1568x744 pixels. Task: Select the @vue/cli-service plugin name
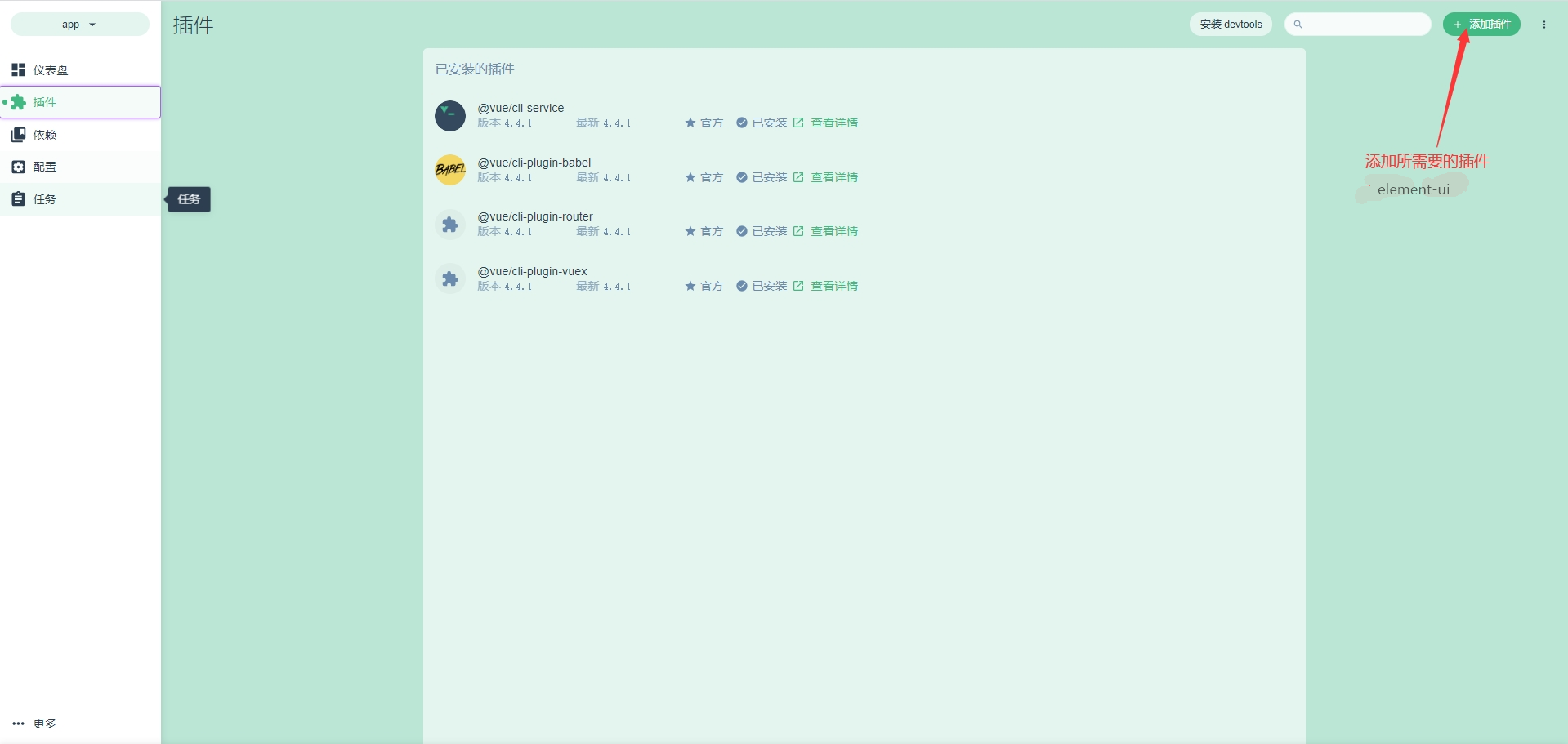[520, 108]
